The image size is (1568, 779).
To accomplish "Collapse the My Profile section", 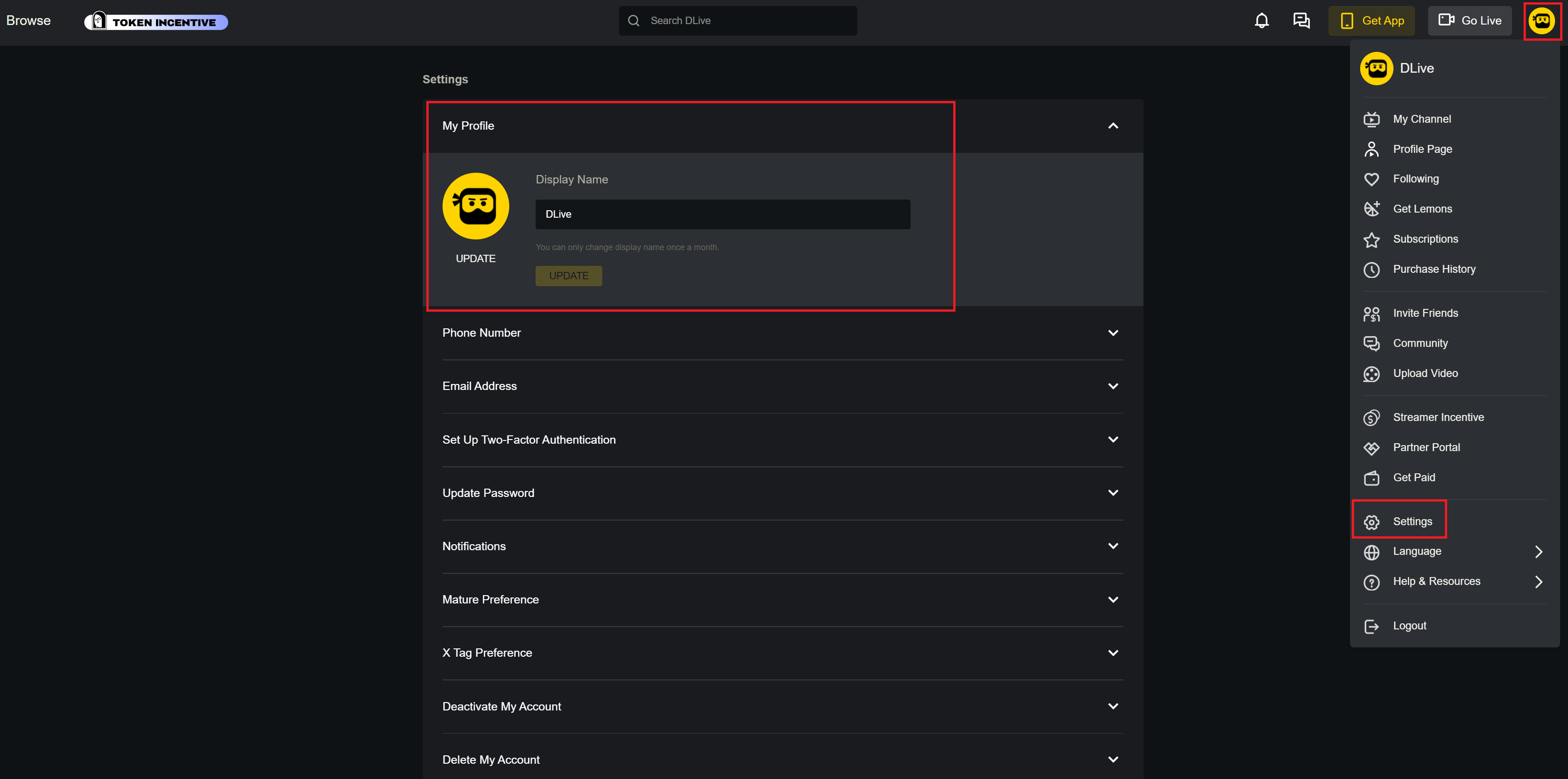I will coord(1113,126).
